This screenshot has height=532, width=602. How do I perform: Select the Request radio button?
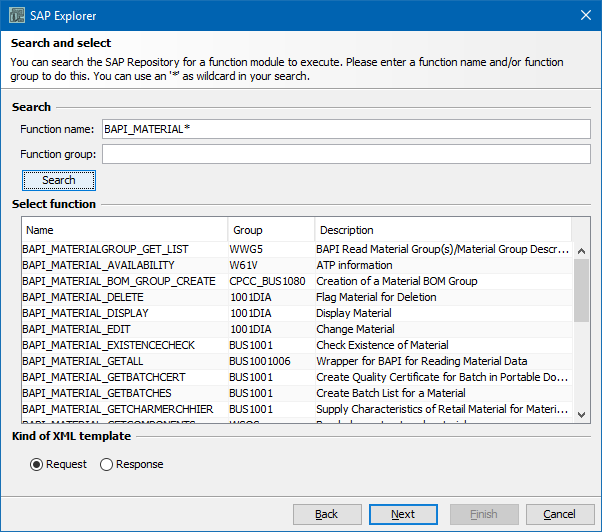(x=37, y=464)
